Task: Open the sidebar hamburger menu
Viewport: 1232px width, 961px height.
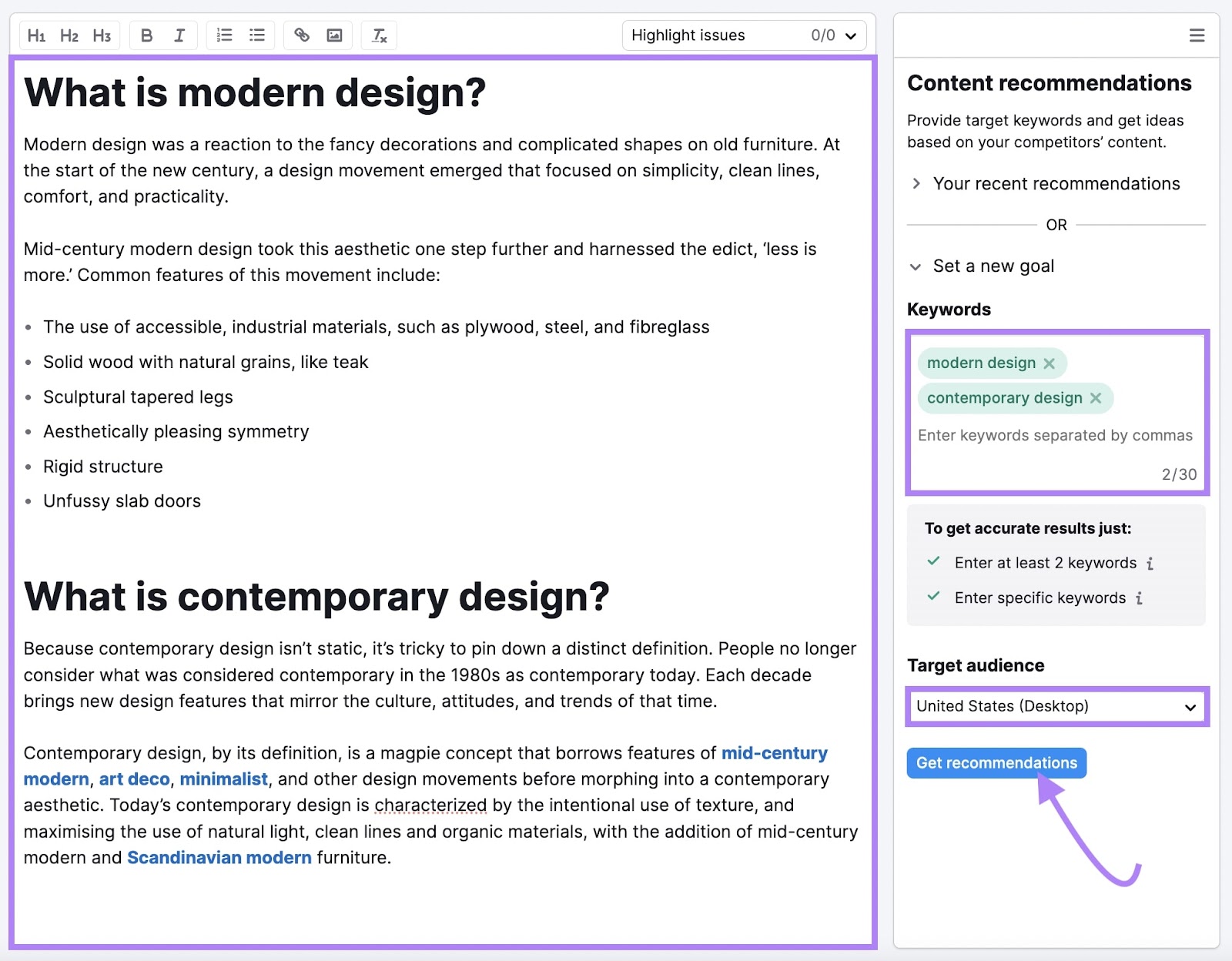Action: pos(1197,35)
